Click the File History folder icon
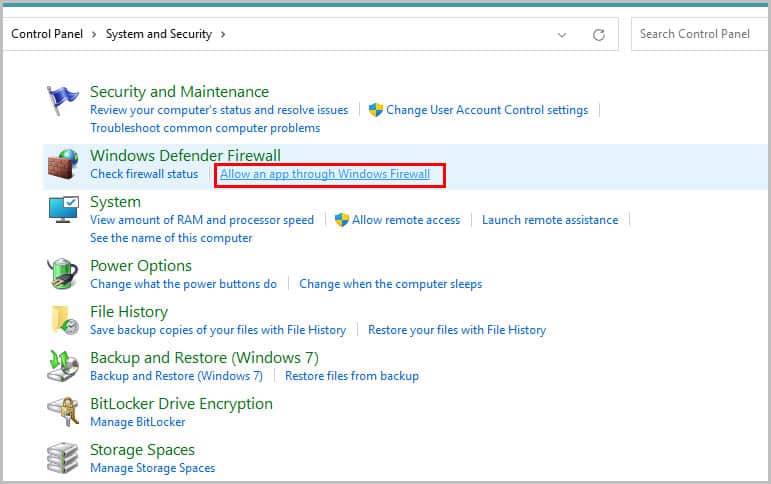The width and height of the screenshot is (771, 484). point(65,320)
